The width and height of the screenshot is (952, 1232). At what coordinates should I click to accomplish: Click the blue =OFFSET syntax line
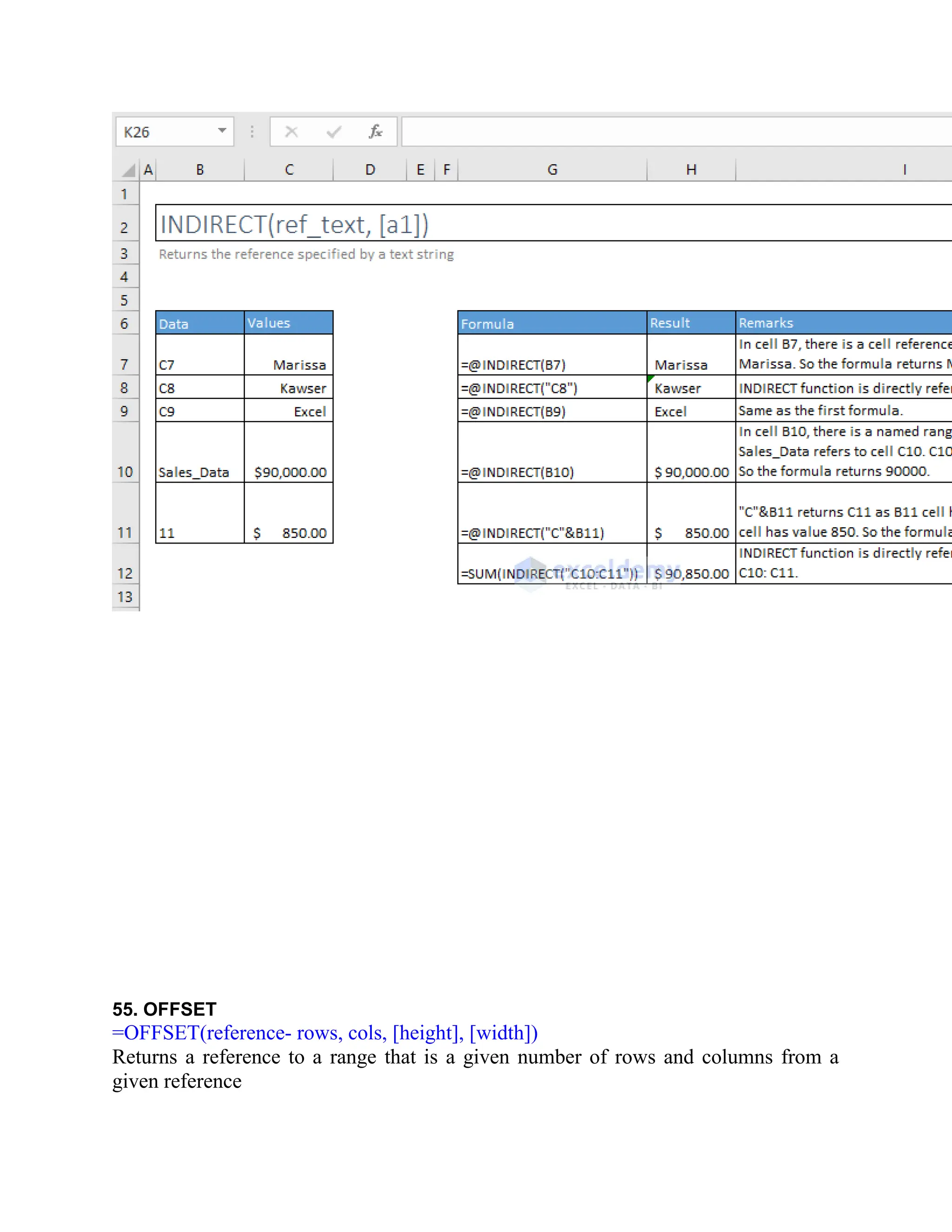pyautogui.click(x=325, y=1033)
